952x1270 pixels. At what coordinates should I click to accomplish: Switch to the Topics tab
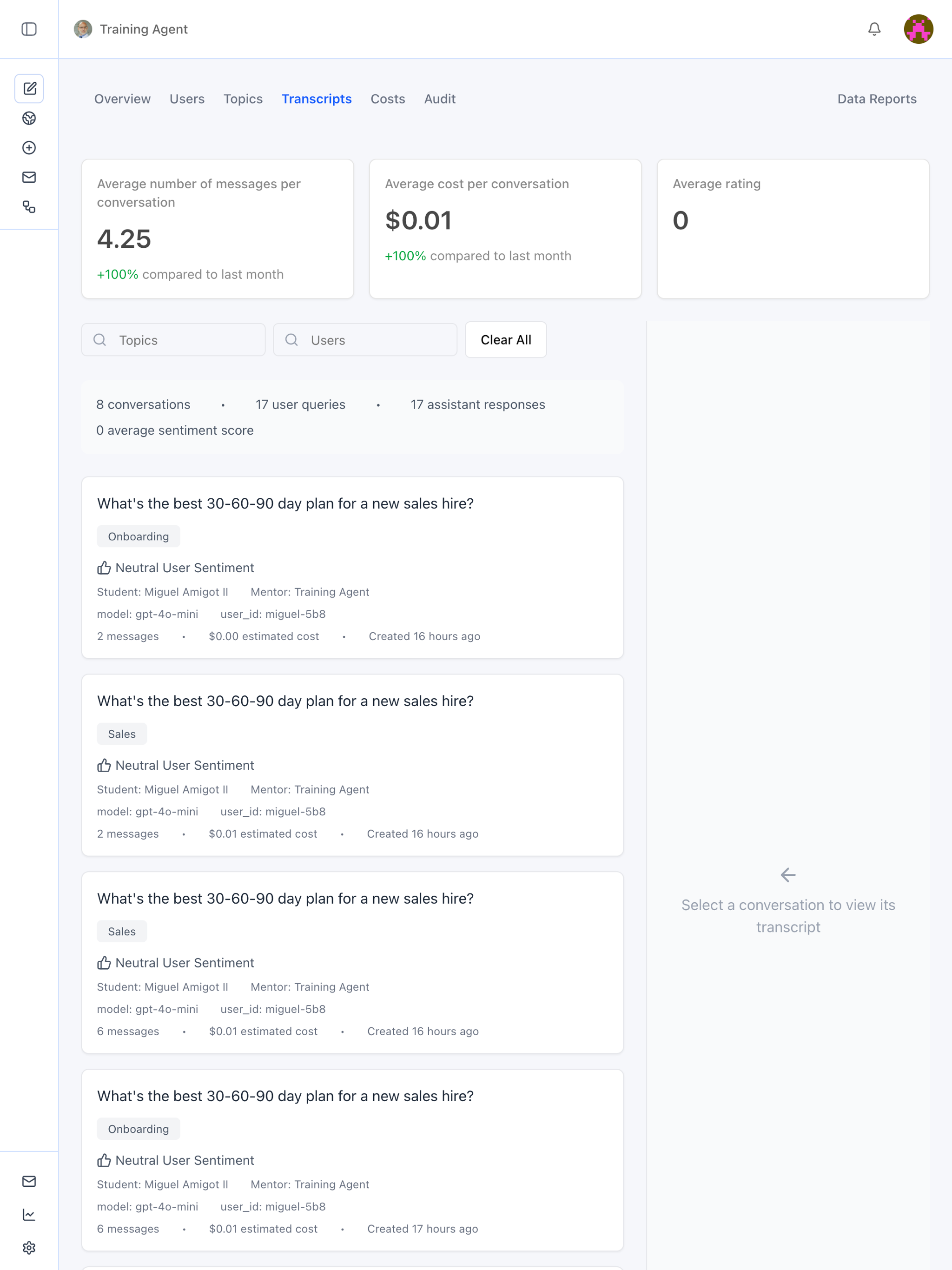point(243,99)
